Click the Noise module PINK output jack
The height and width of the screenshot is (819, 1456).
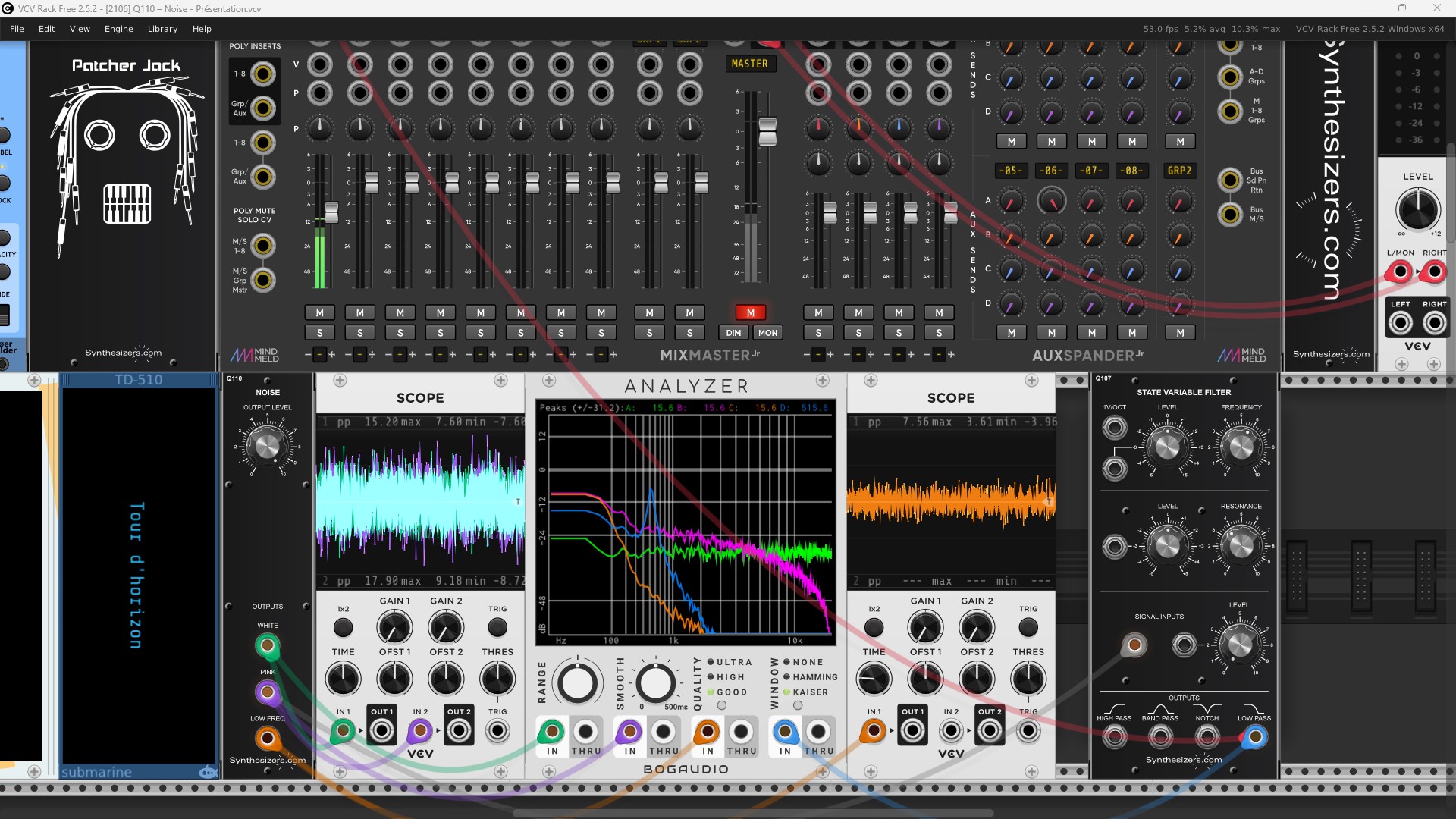(x=267, y=692)
